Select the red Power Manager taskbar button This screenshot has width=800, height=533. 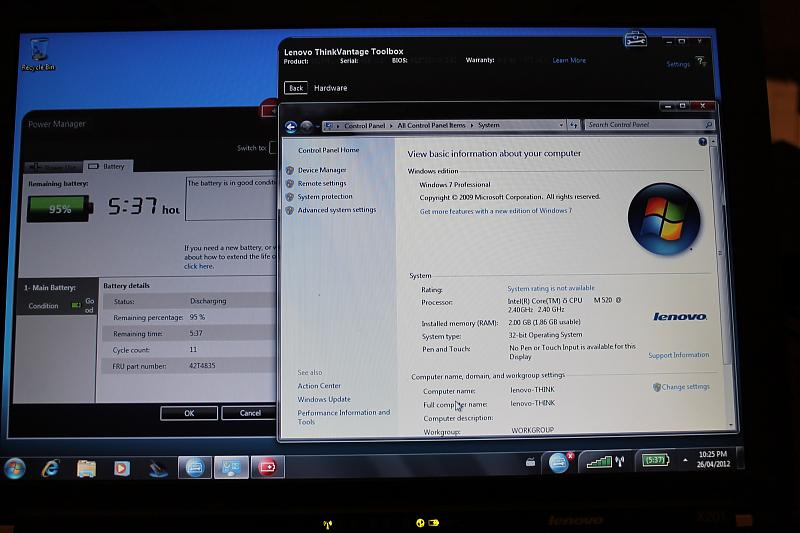(x=267, y=467)
